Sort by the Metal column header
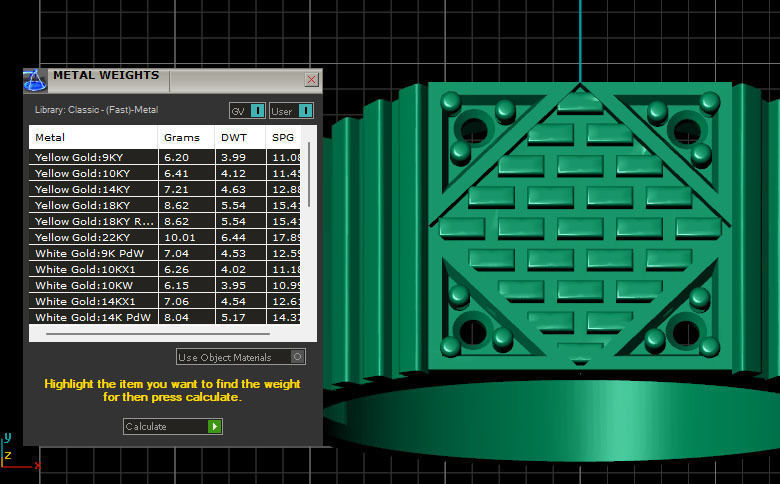The image size is (780, 484). point(94,138)
